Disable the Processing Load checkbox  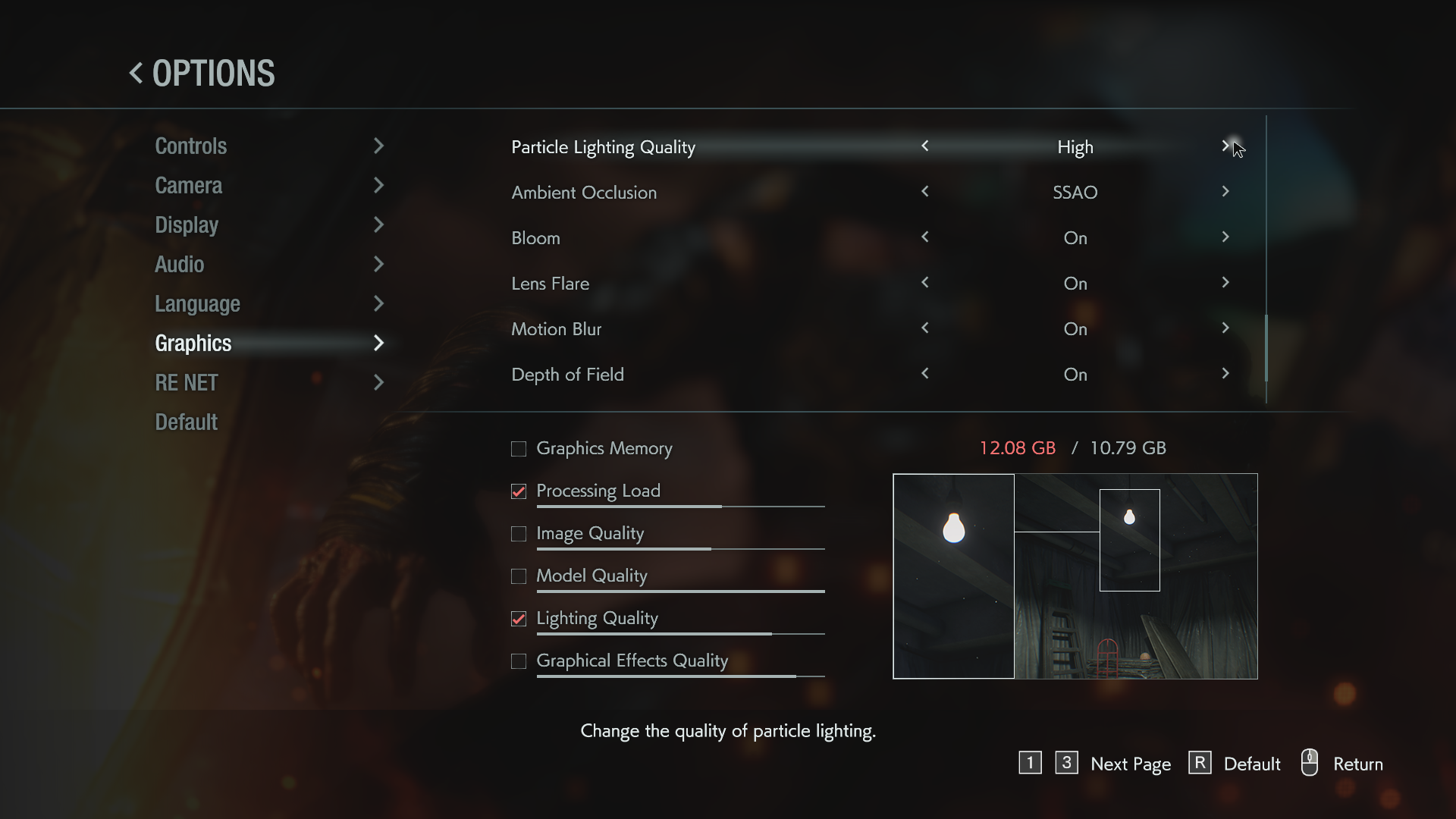click(518, 490)
